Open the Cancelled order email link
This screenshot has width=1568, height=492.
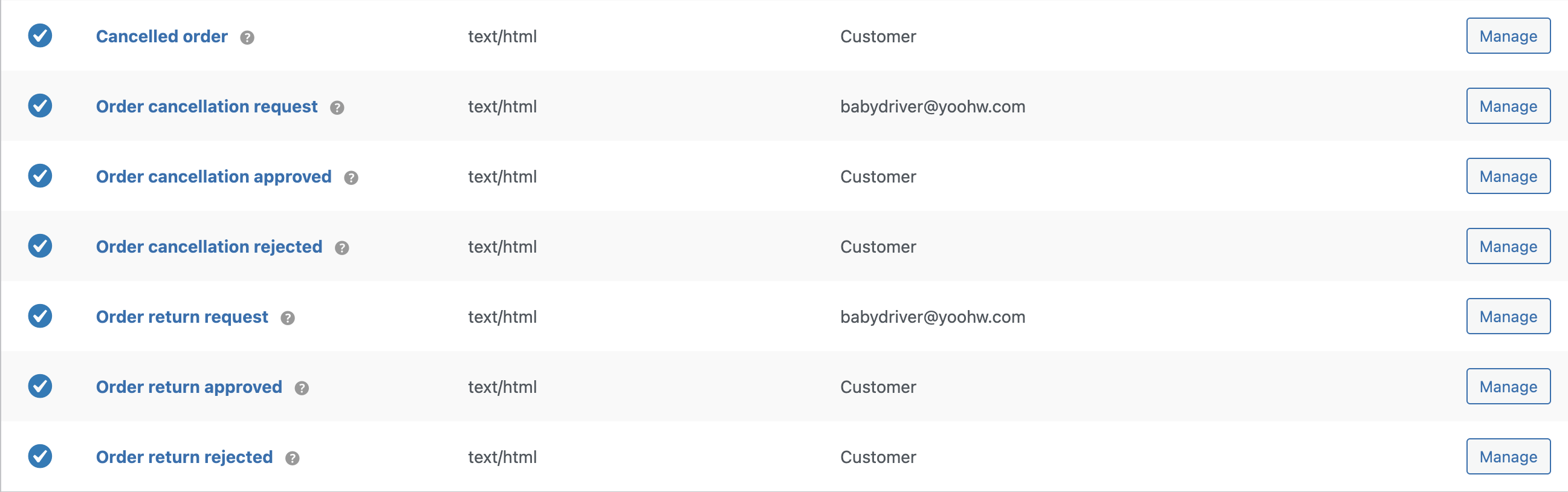pos(162,36)
